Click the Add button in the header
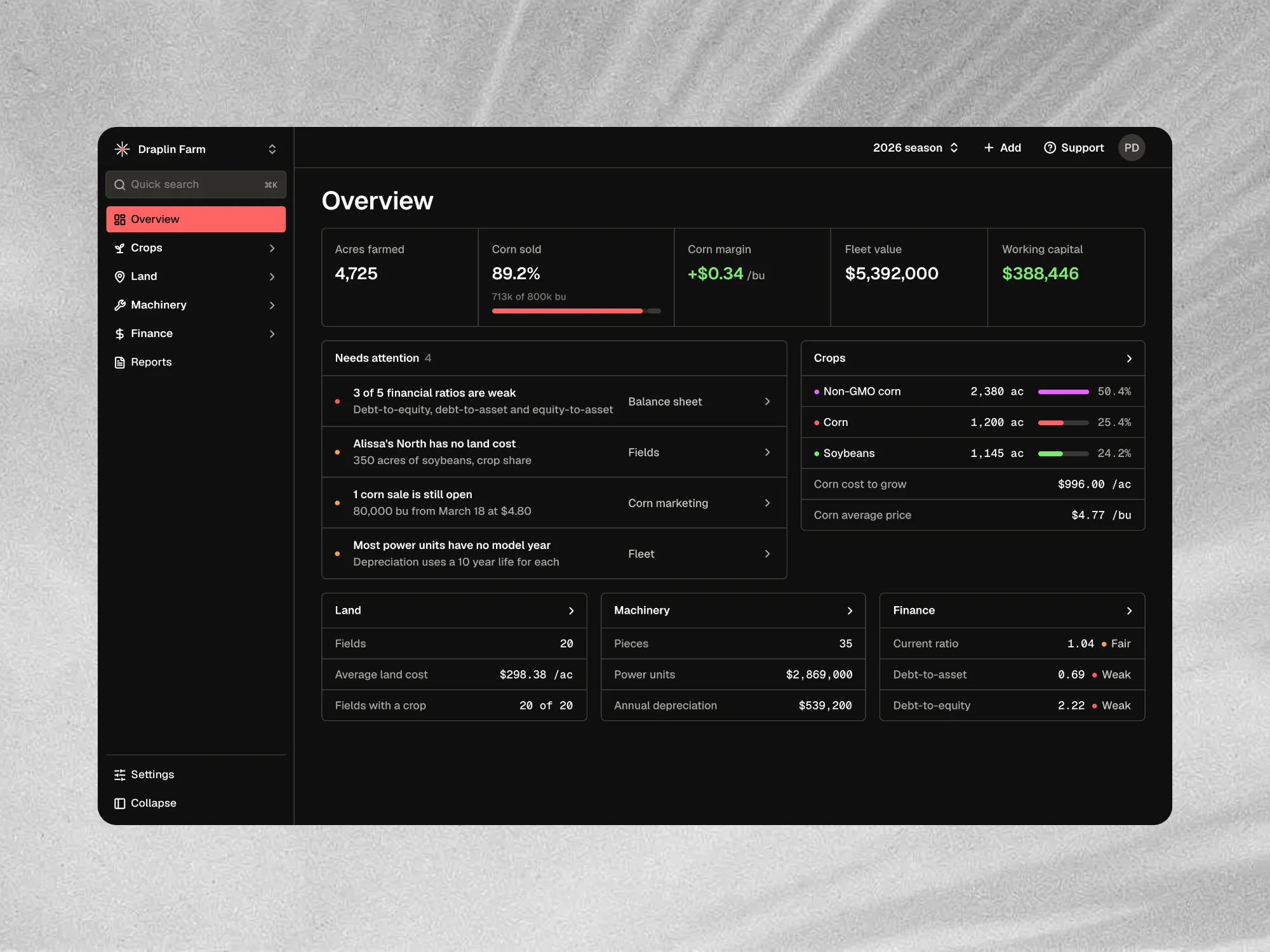The width and height of the screenshot is (1270, 952). (x=1002, y=148)
